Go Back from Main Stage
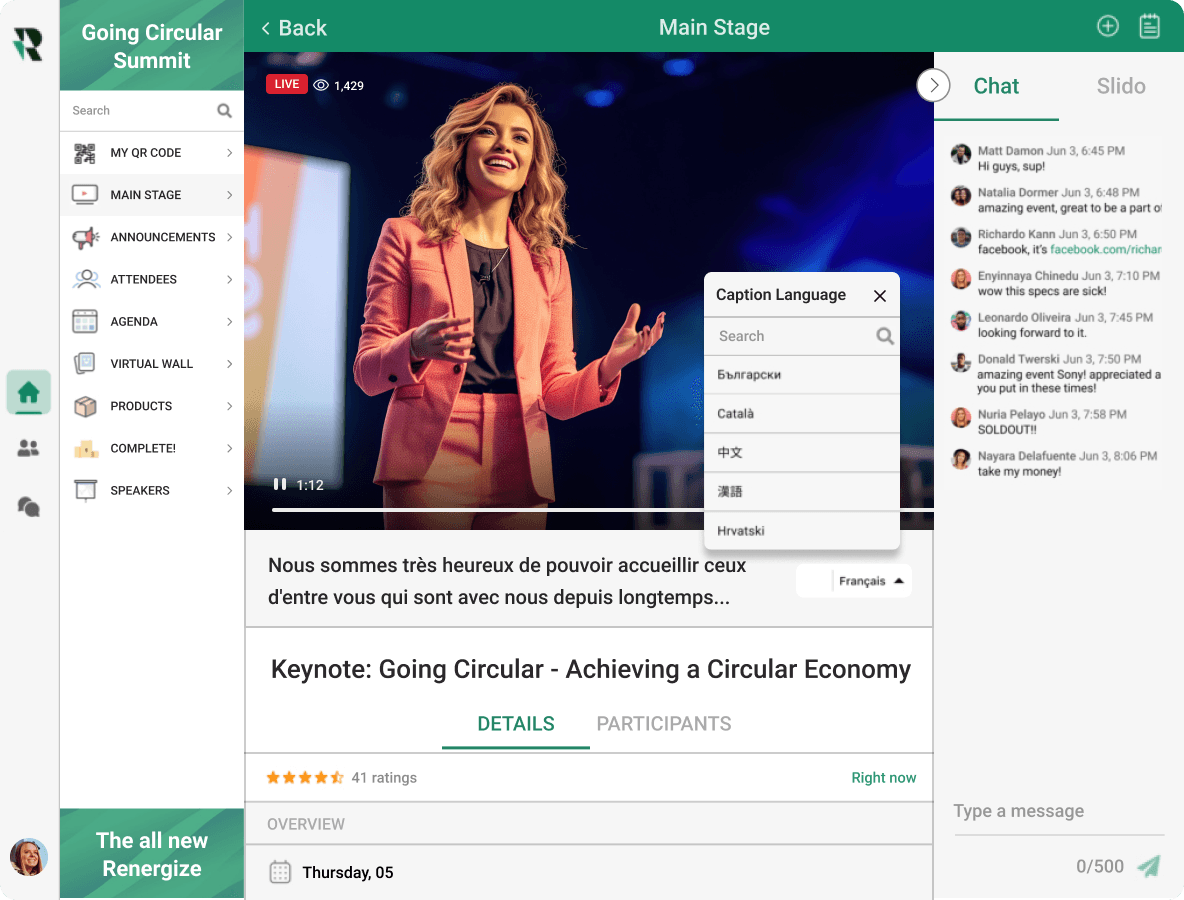The height and width of the screenshot is (900, 1184). (x=294, y=28)
